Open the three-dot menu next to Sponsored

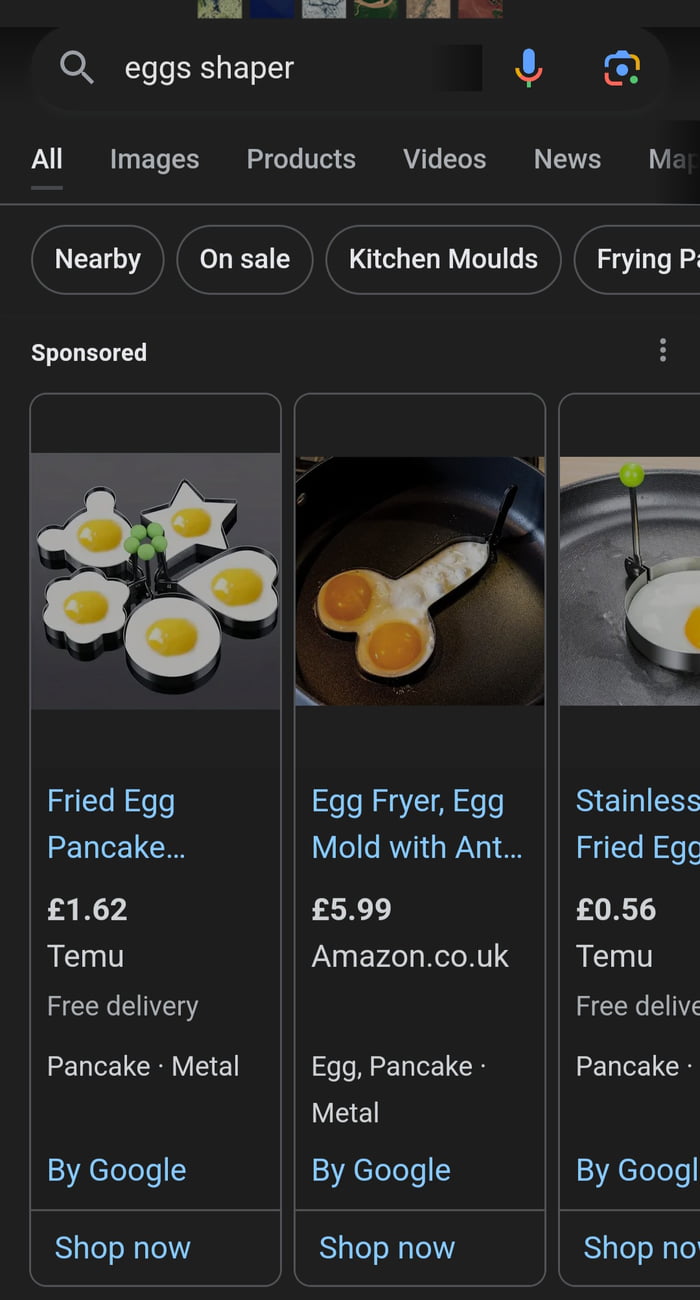662,350
